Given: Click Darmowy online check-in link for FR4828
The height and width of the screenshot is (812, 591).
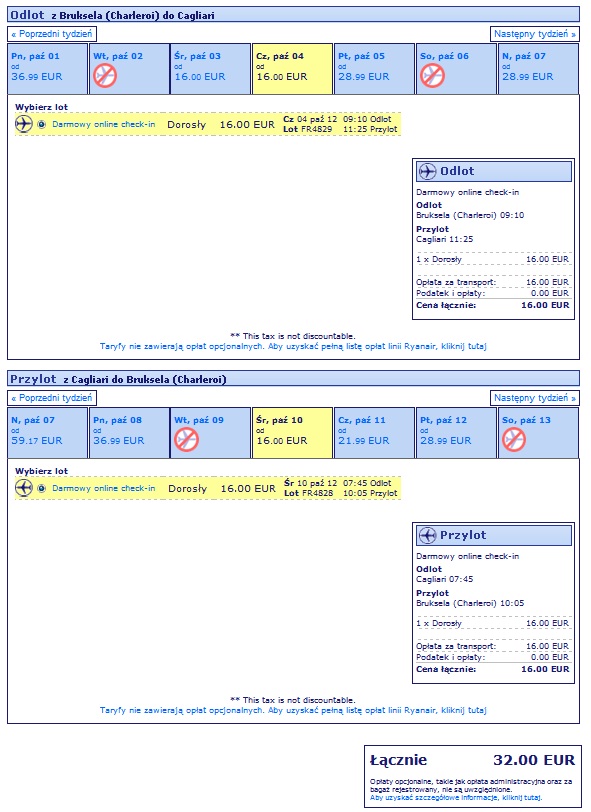Looking at the screenshot, I should [104, 488].
